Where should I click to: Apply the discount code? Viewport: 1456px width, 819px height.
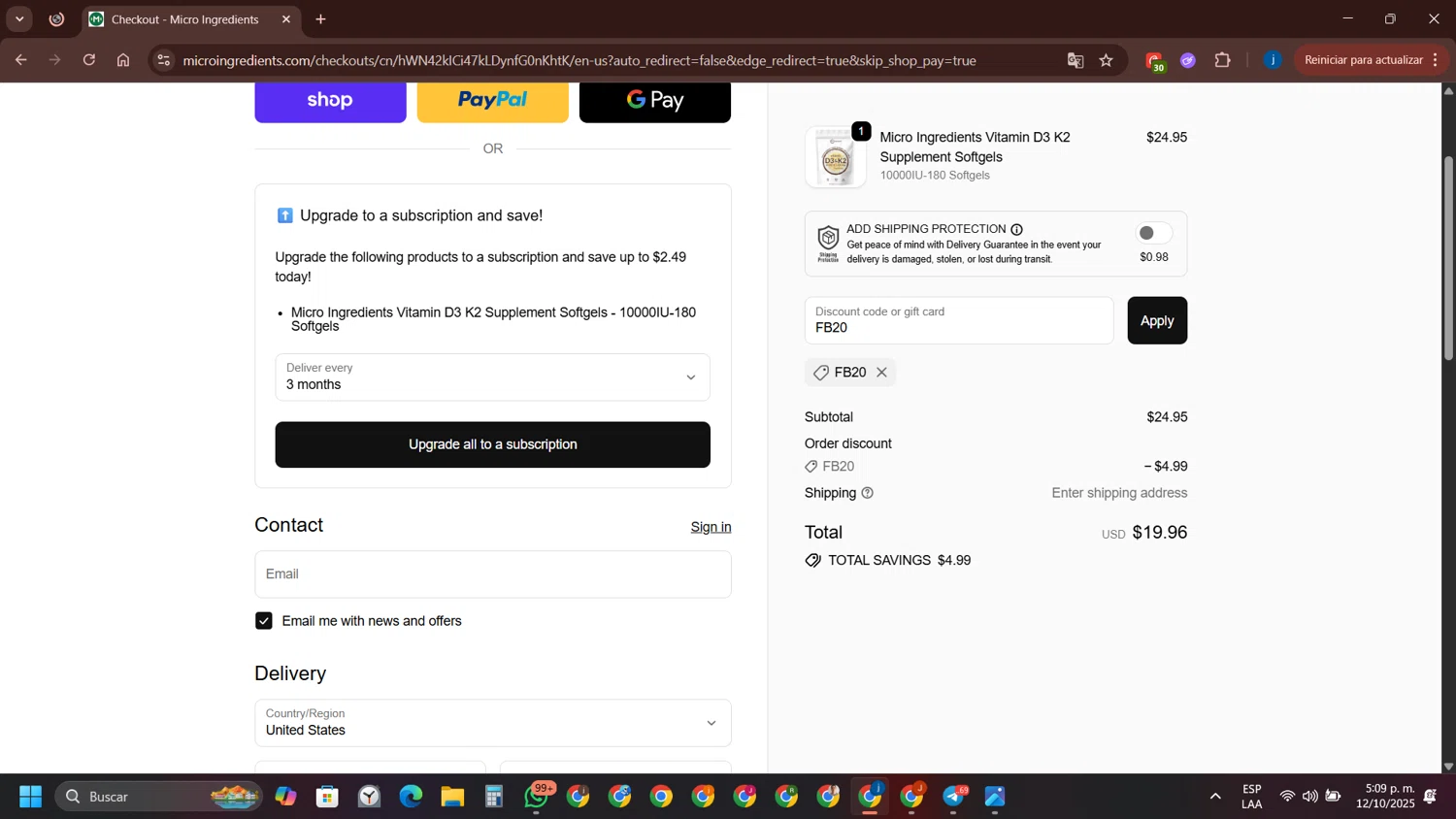point(1157,320)
